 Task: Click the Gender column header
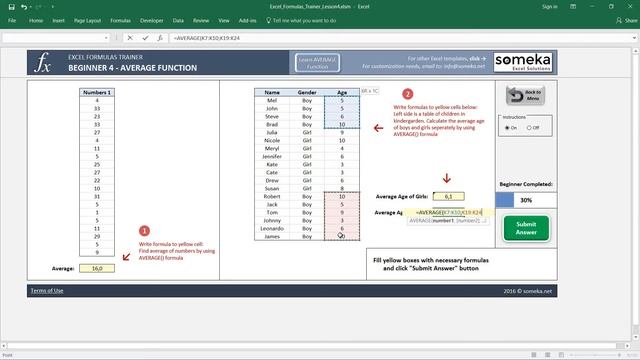click(307, 92)
